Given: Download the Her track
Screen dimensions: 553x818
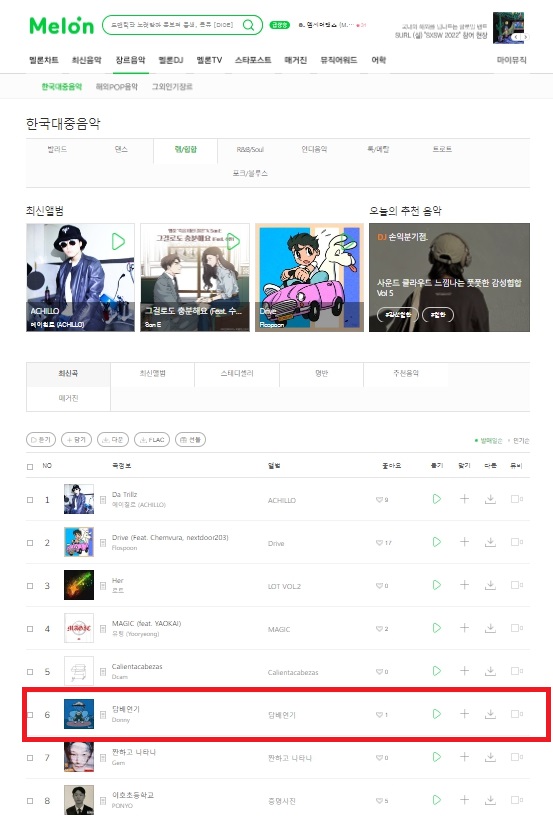Looking at the screenshot, I should (x=490, y=585).
